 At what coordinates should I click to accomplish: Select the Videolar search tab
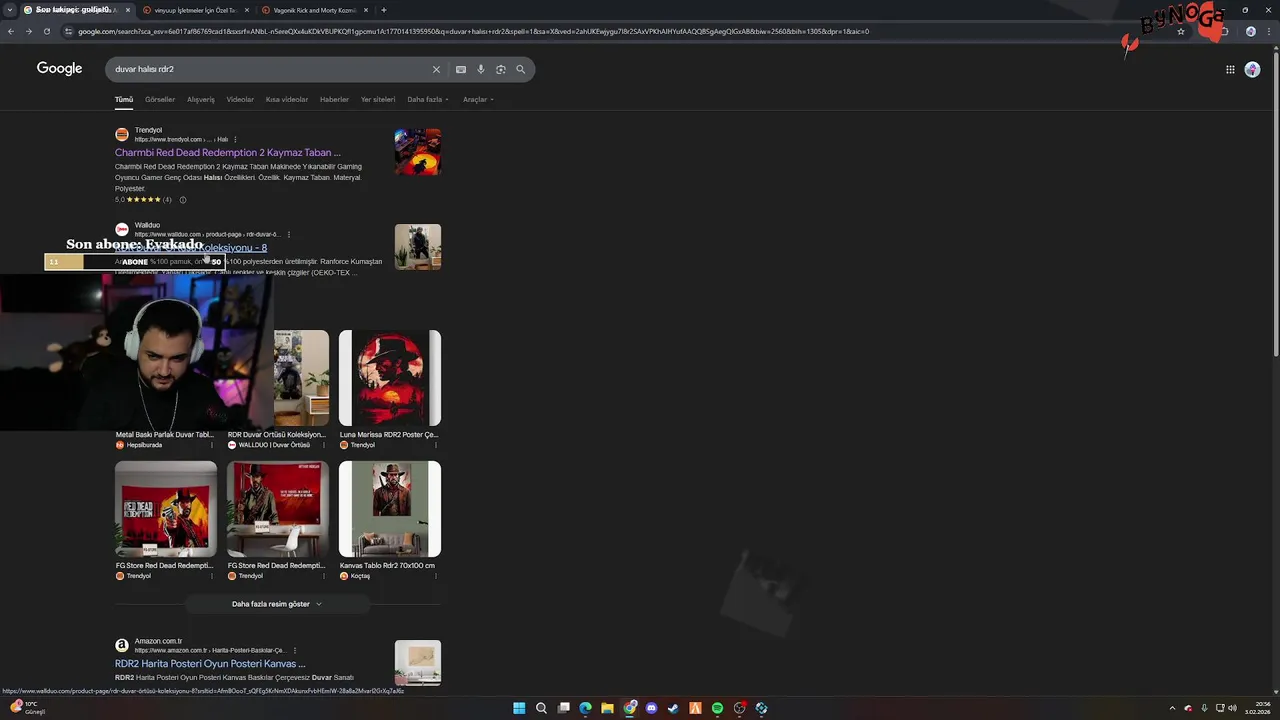point(240,99)
